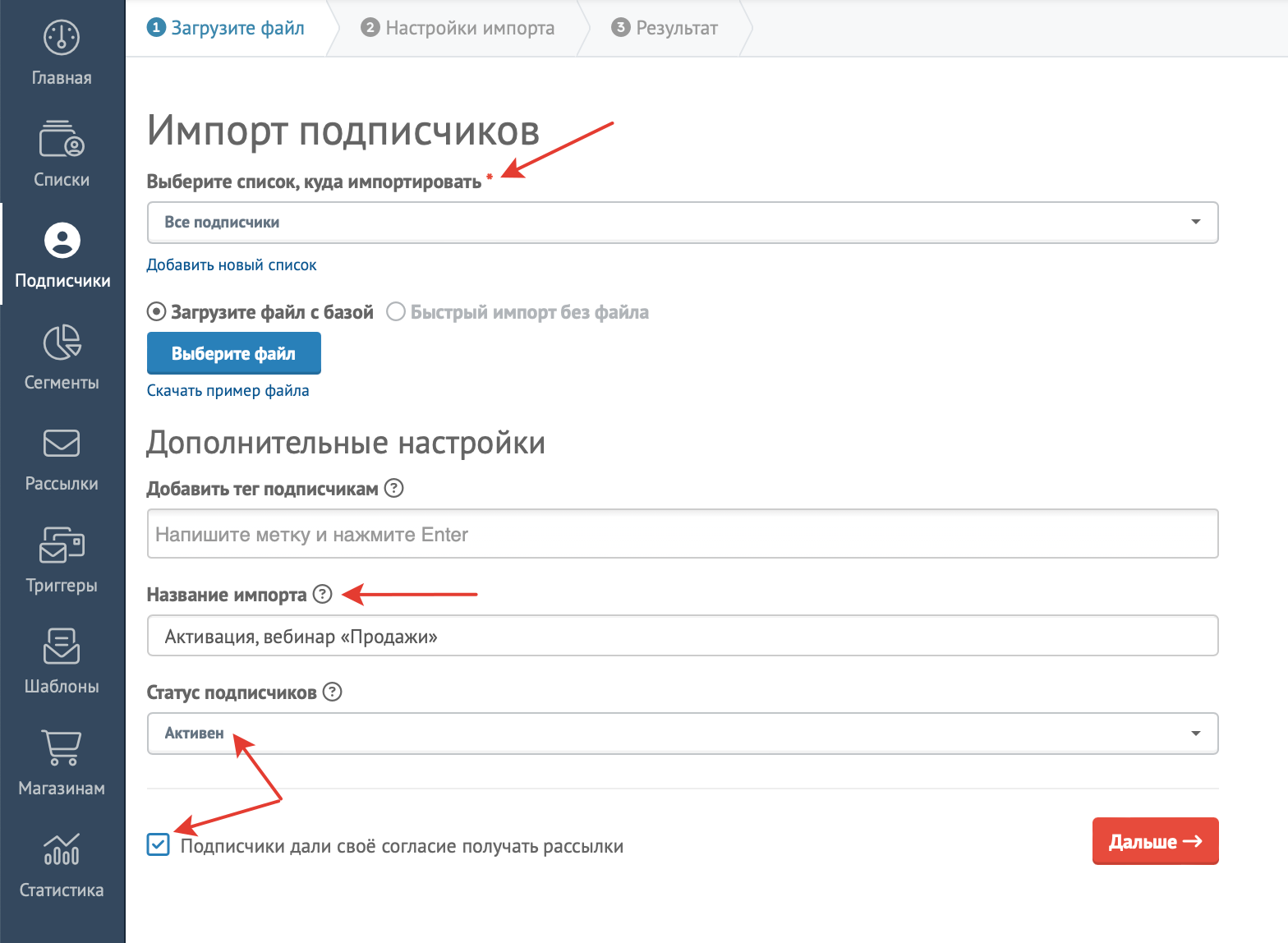This screenshot has height=943, width=1288.
Task: Click help icon next to Статус подписчиков
Action: point(332,692)
